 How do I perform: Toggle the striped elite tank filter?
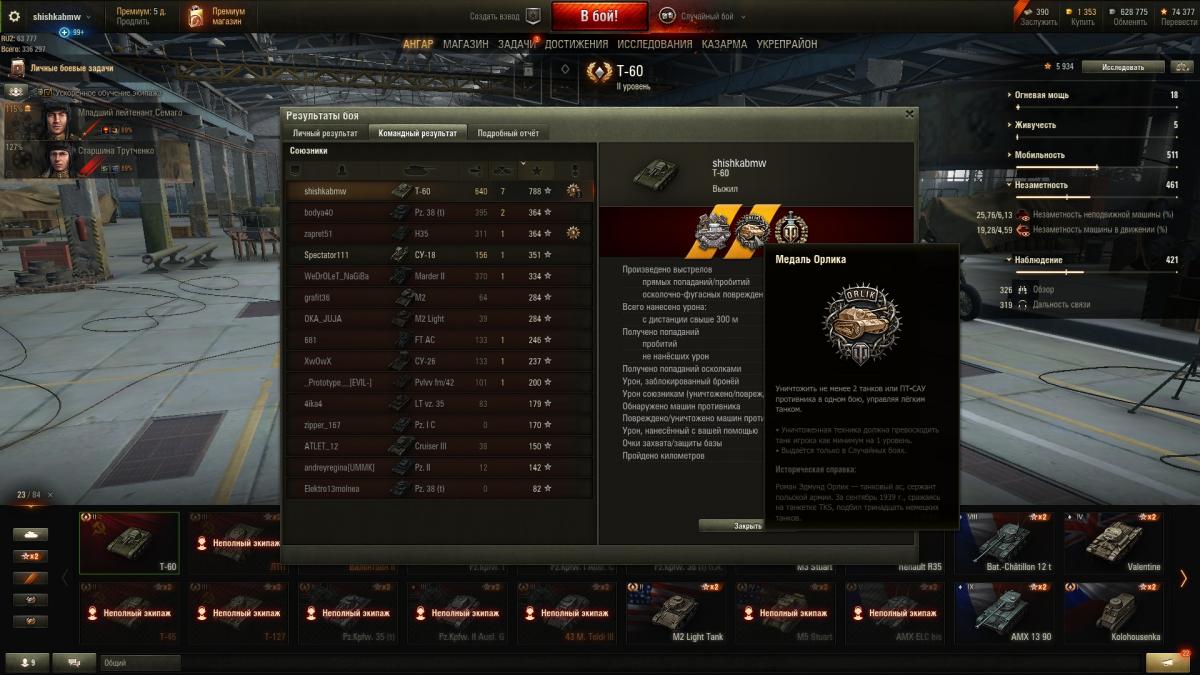click(x=31, y=578)
